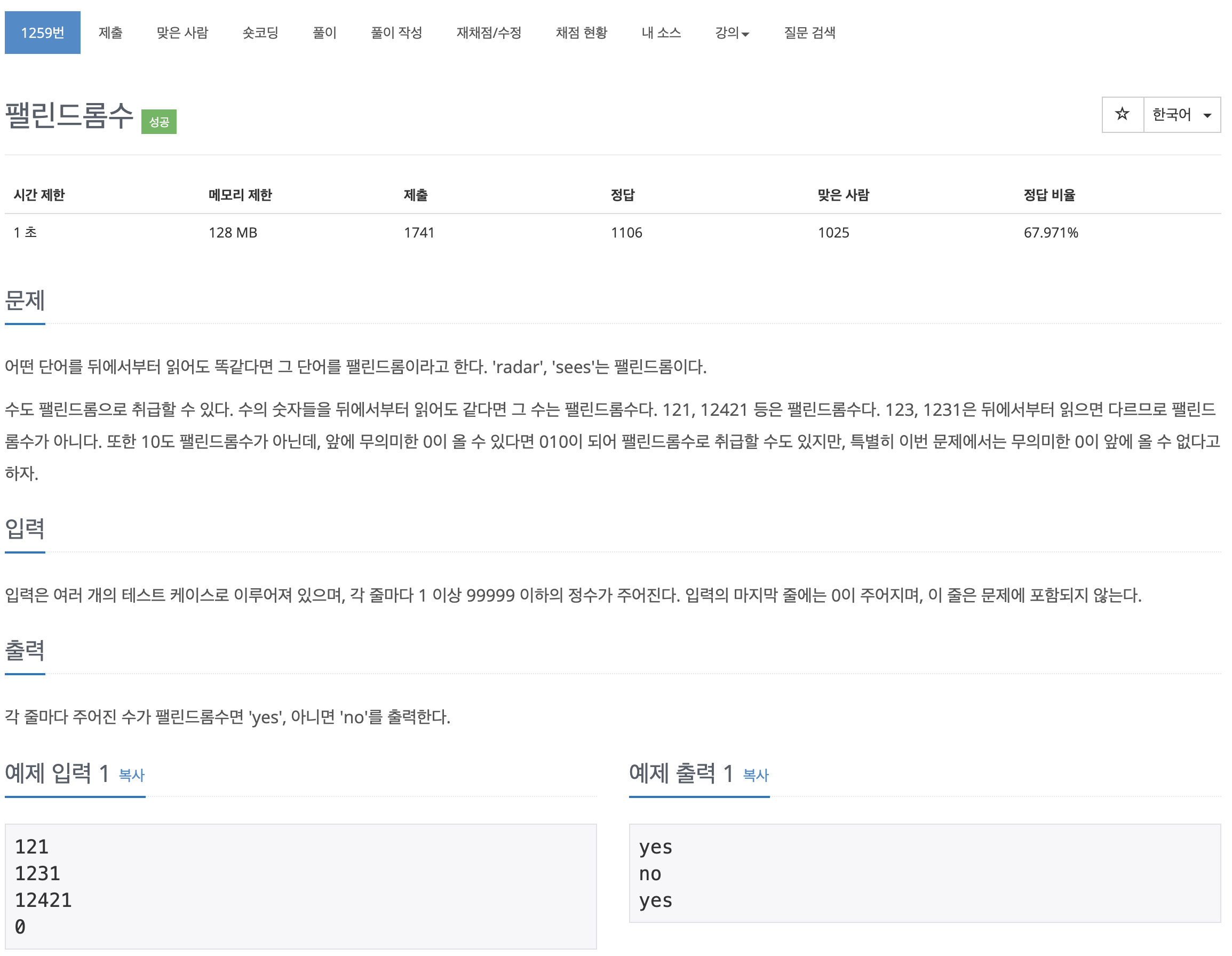
Task: Copy example input with 복사 link
Action: click(x=131, y=775)
